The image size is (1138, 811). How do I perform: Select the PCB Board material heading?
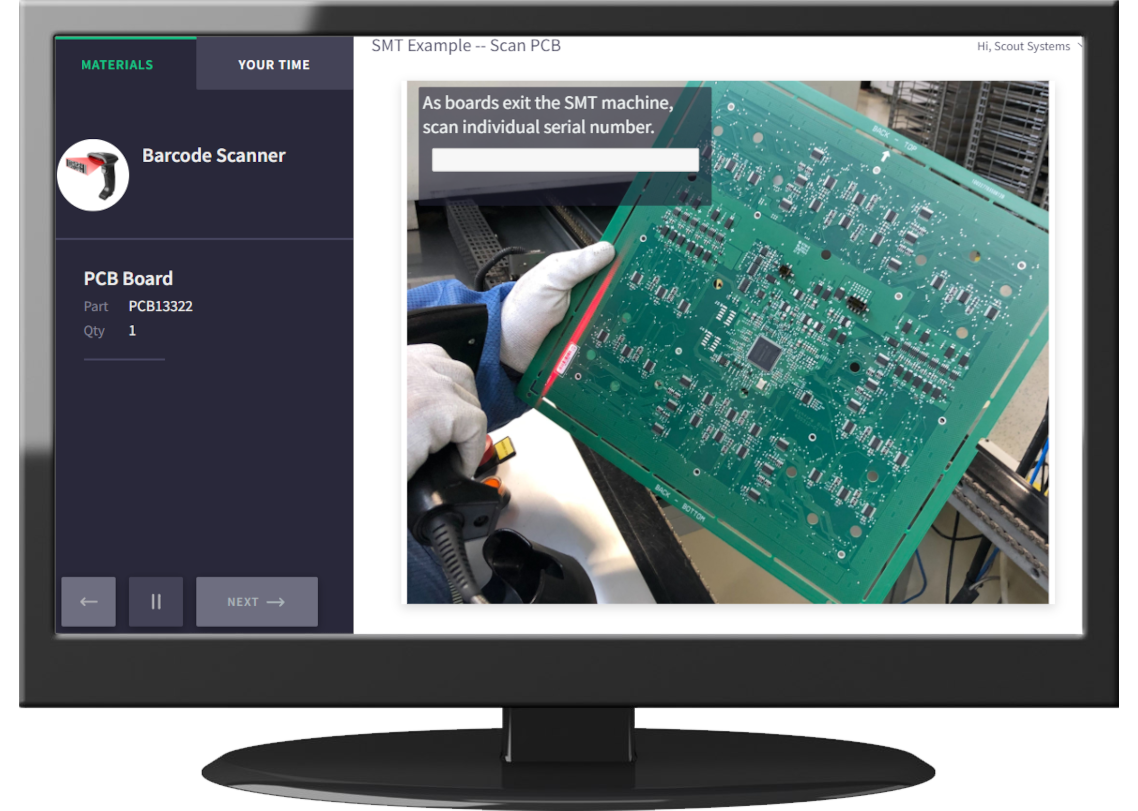(x=128, y=279)
